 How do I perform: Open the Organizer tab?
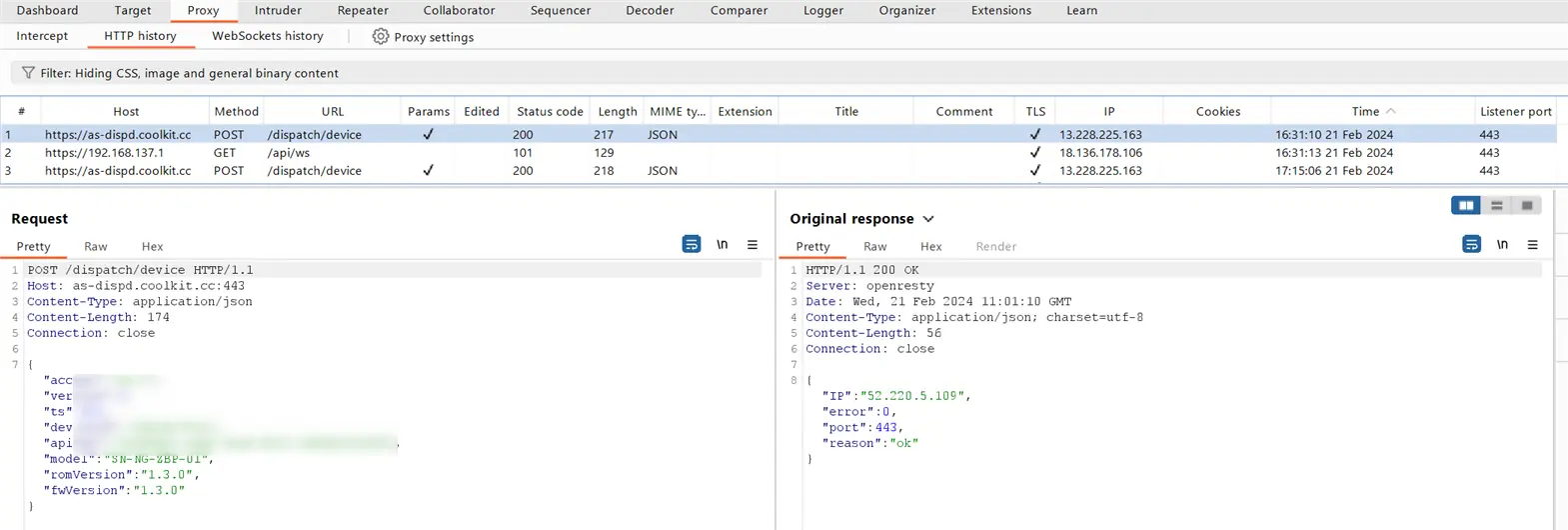907,10
